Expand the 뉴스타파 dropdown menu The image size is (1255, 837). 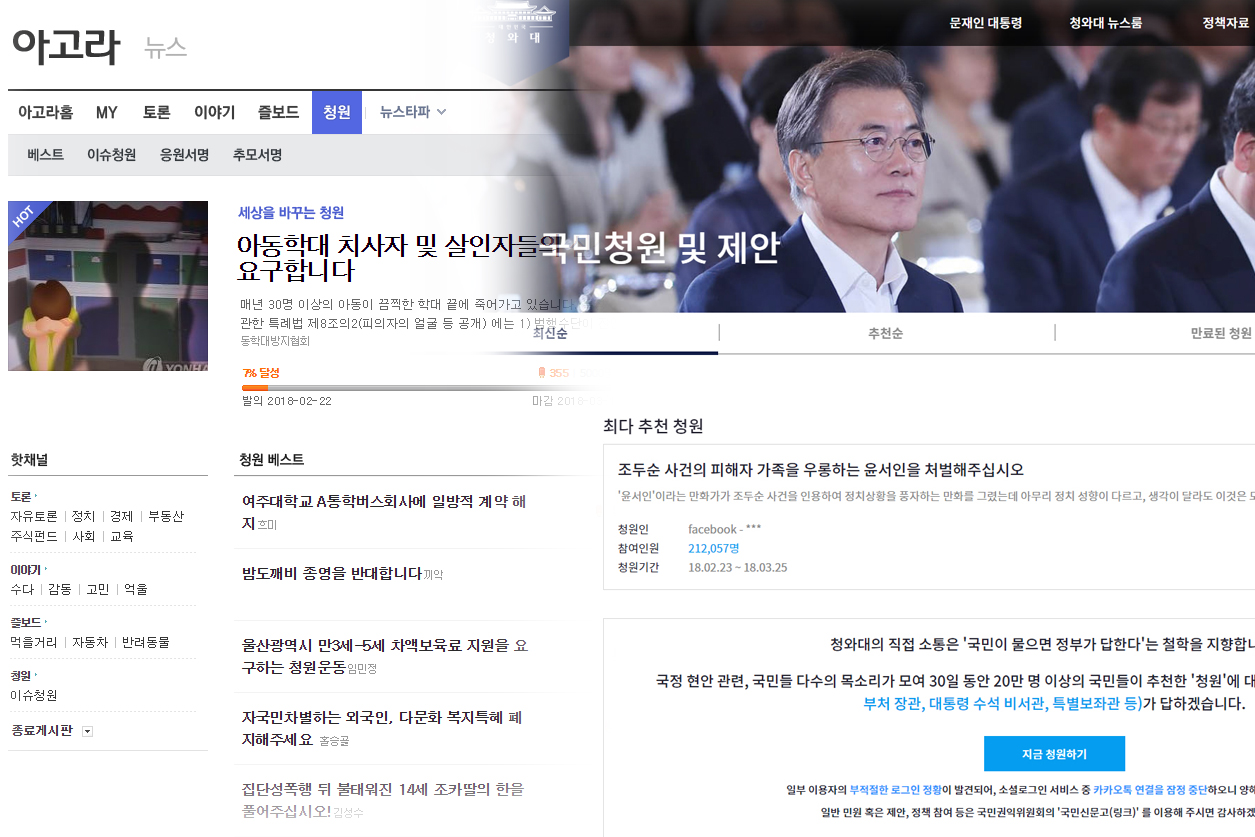pyautogui.click(x=441, y=112)
